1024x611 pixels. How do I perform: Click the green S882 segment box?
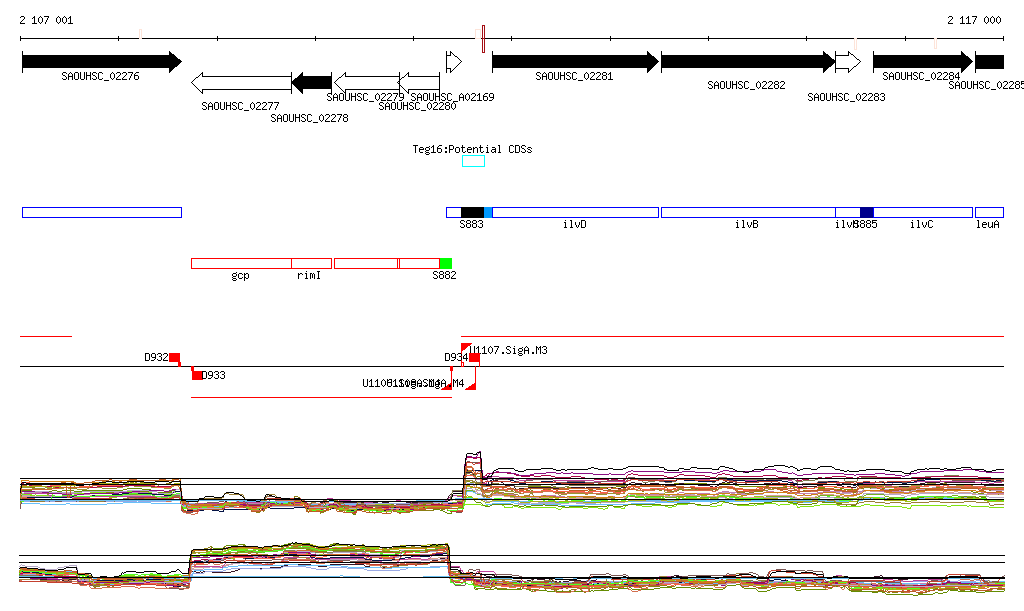tap(445, 263)
